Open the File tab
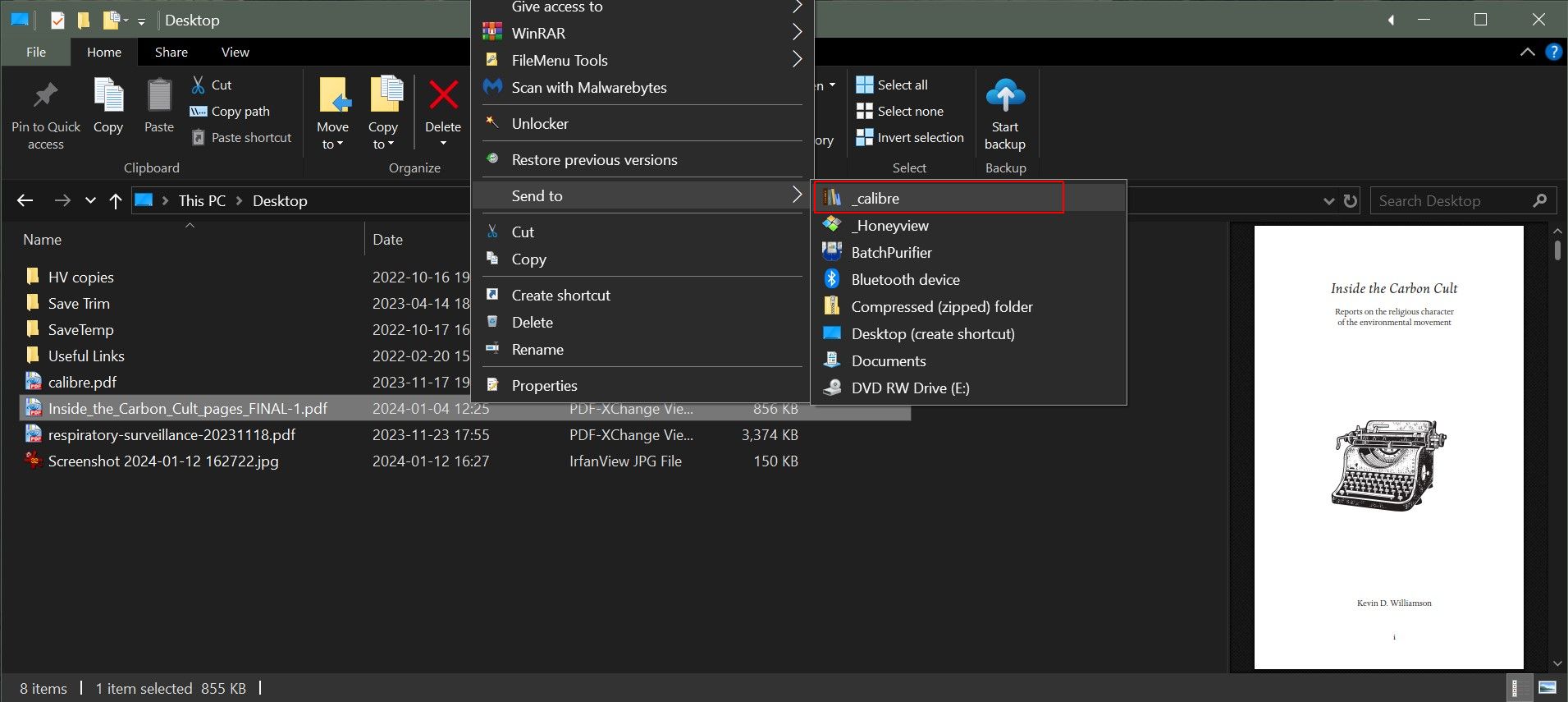The width and height of the screenshot is (1568, 702). pyautogui.click(x=36, y=52)
